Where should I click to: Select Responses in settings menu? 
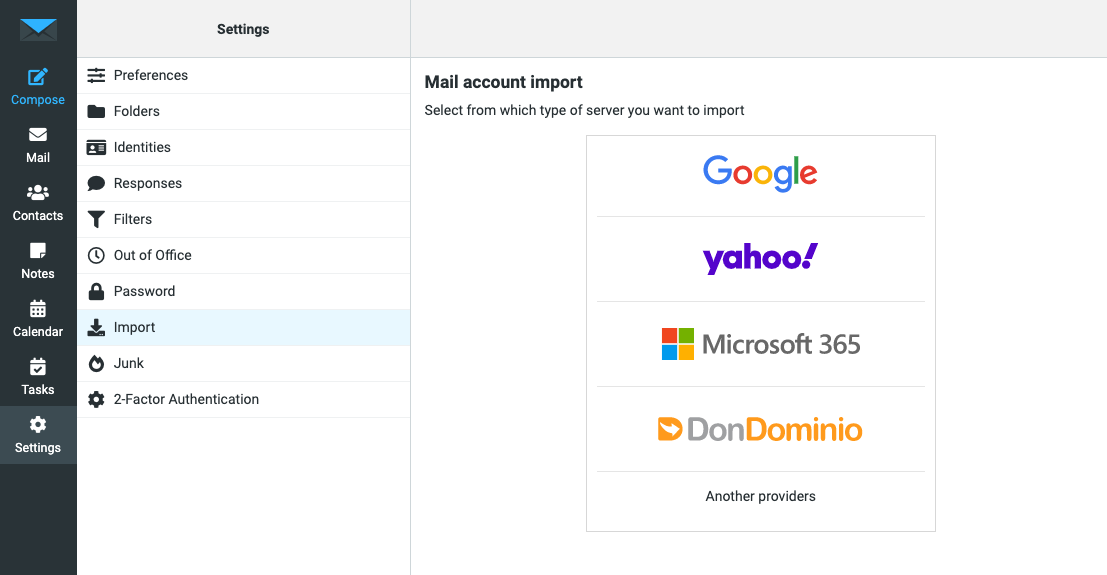244,184
